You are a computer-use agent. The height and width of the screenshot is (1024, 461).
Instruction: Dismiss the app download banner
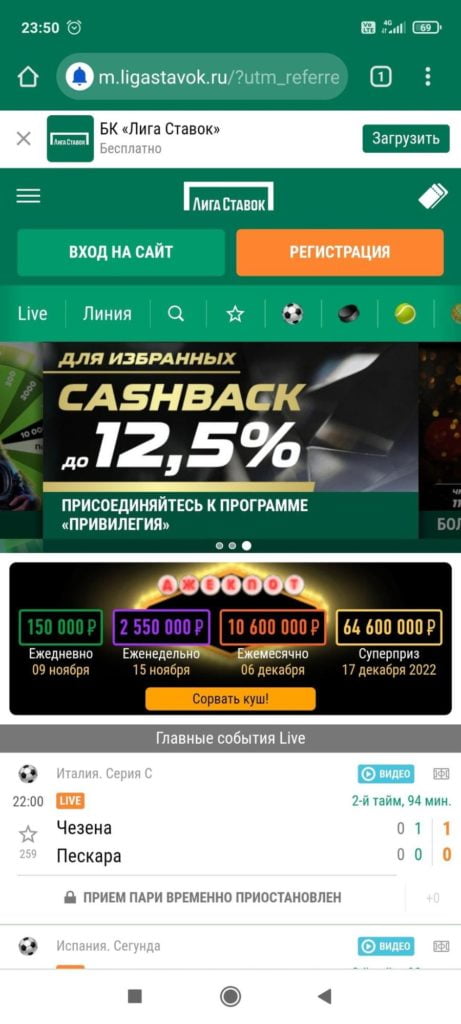click(x=24, y=138)
